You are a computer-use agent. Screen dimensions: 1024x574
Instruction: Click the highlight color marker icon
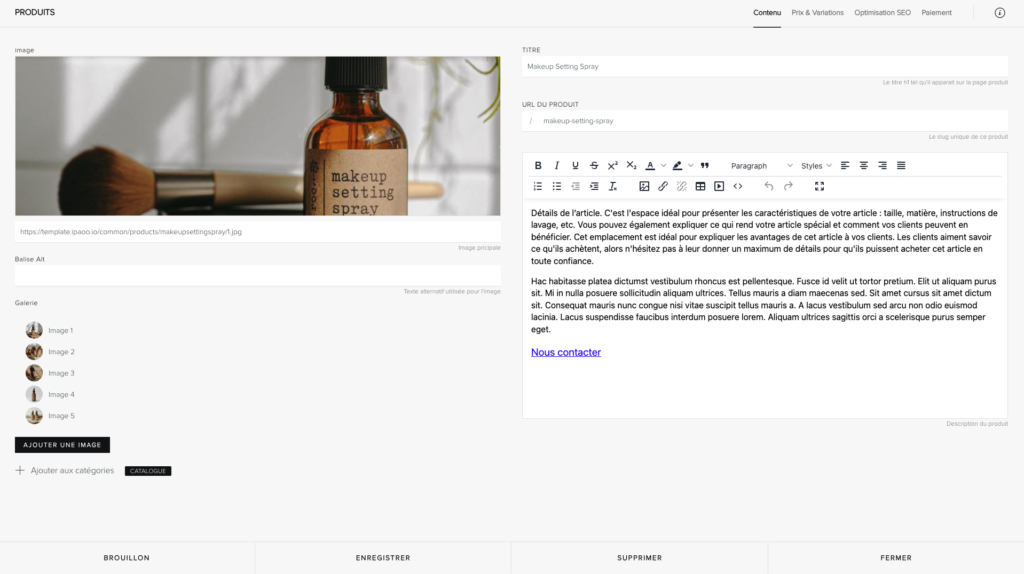click(677, 166)
